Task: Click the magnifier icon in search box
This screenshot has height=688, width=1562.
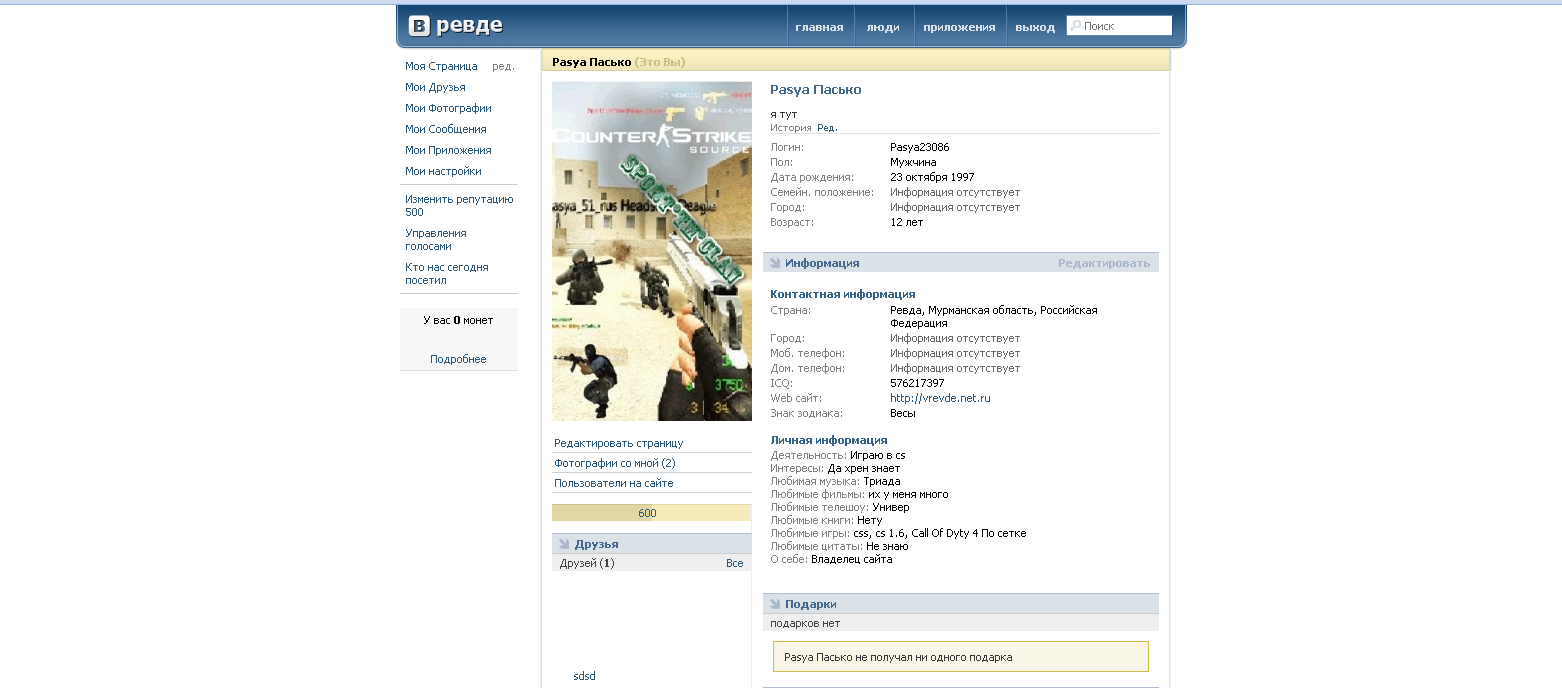Action: pos(1076,26)
